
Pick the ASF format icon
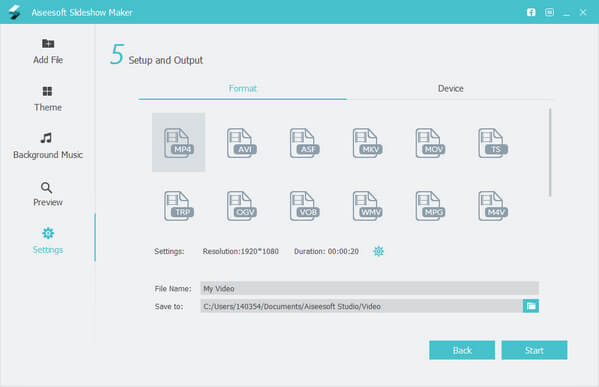pos(304,143)
